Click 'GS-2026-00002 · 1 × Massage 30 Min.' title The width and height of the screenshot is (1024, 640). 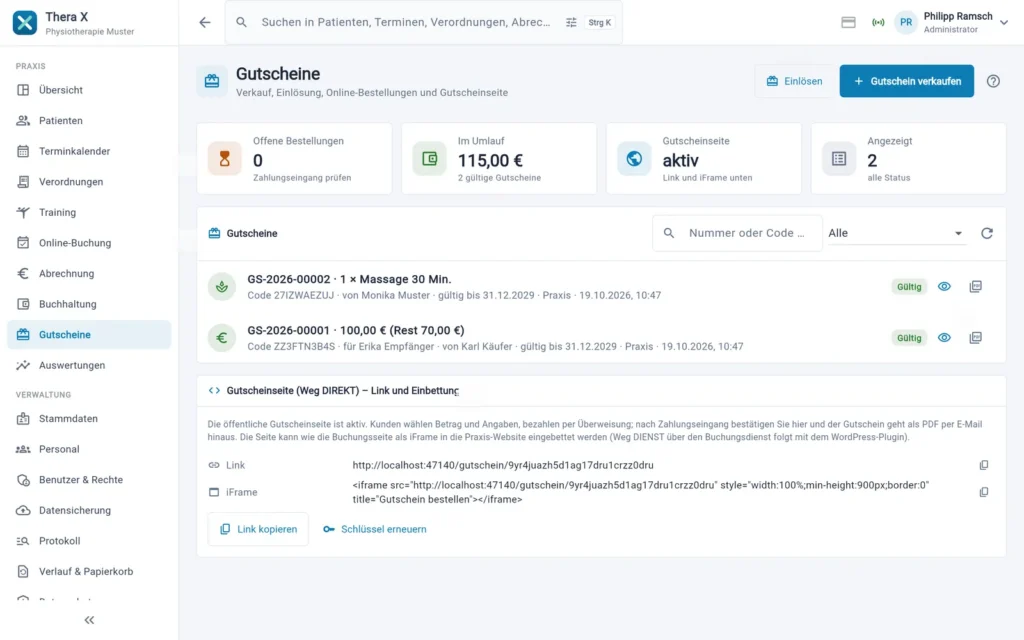pyautogui.click(x=349, y=280)
